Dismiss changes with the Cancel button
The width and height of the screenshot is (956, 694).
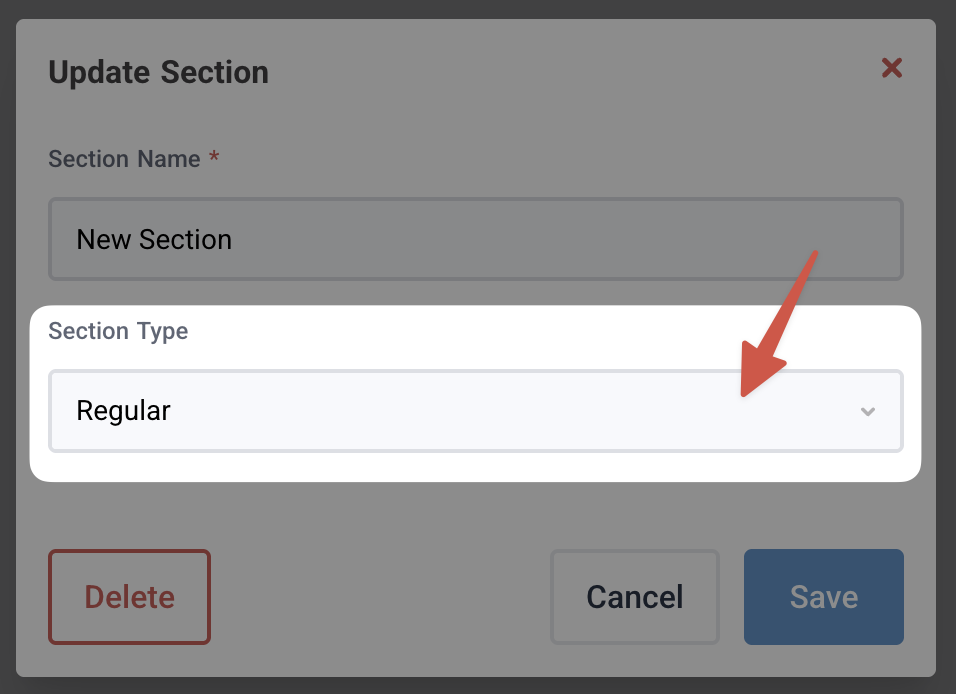point(634,597)
